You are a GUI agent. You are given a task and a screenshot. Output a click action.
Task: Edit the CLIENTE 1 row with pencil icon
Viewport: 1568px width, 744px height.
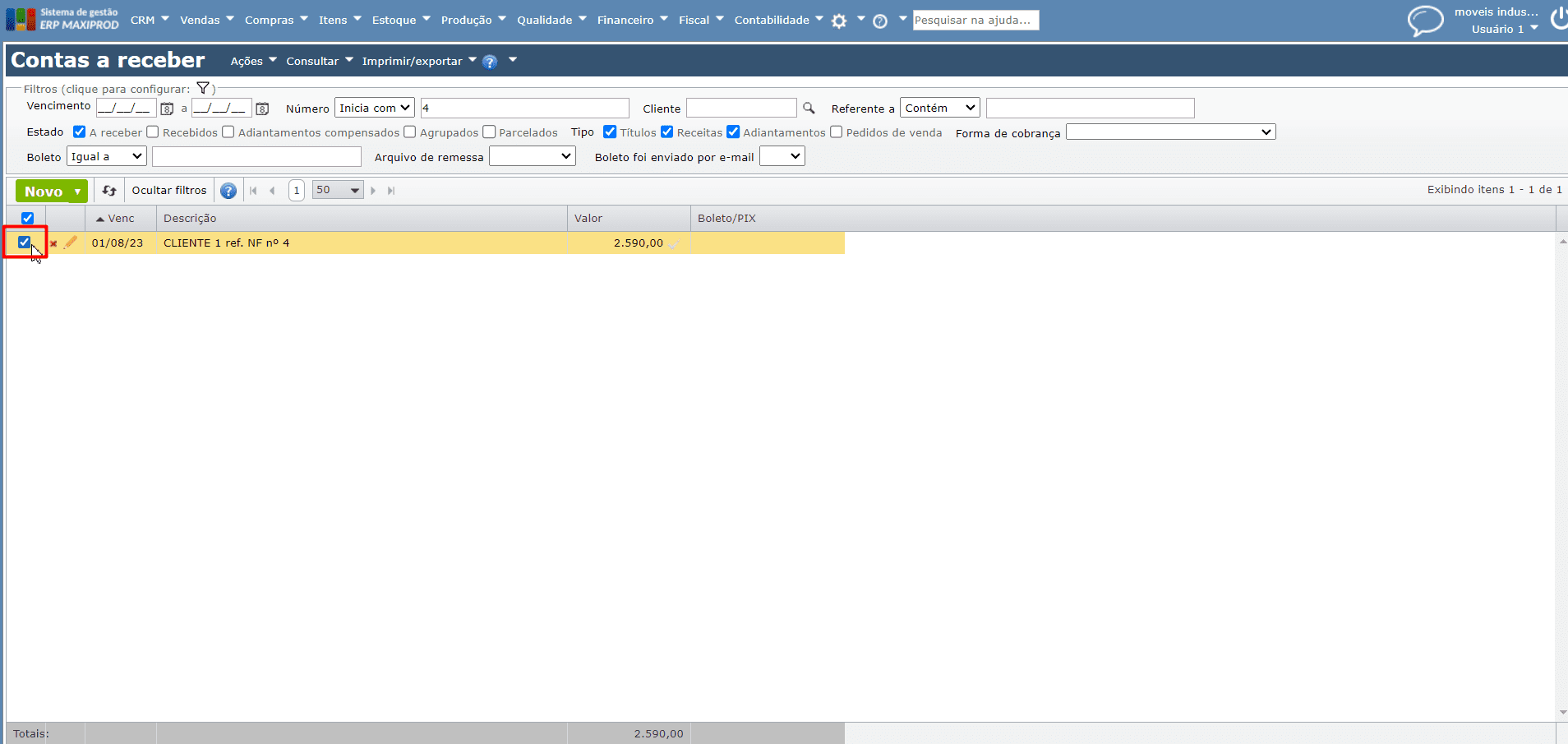[x=71, y=243]
